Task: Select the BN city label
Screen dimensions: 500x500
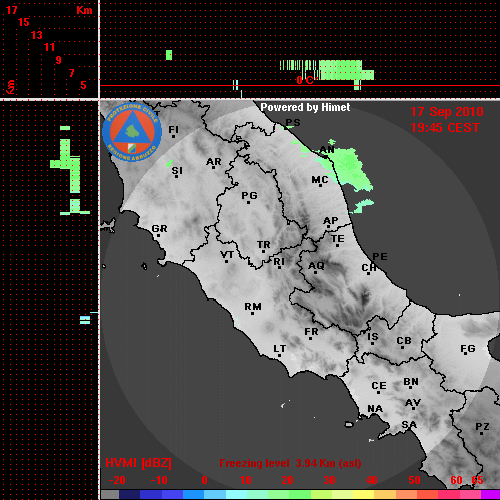Action: pos(411,382)
